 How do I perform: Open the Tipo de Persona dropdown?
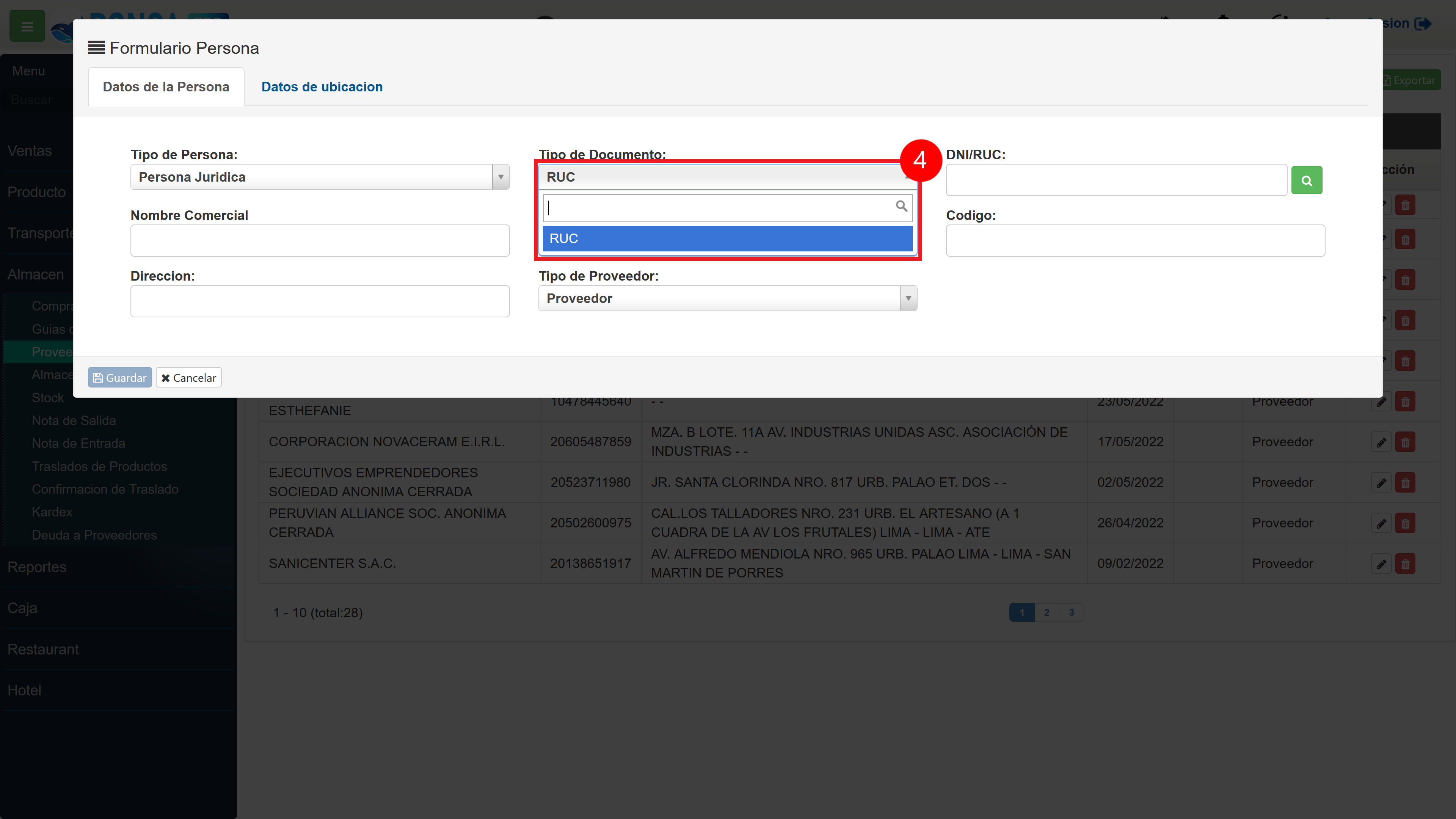point(320,177)
